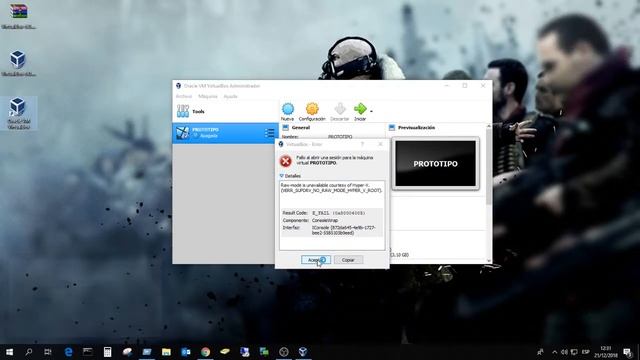640x360 pixels.
Task: Open the dropdown arrow beside Iniciar
Action: point(371,111)
